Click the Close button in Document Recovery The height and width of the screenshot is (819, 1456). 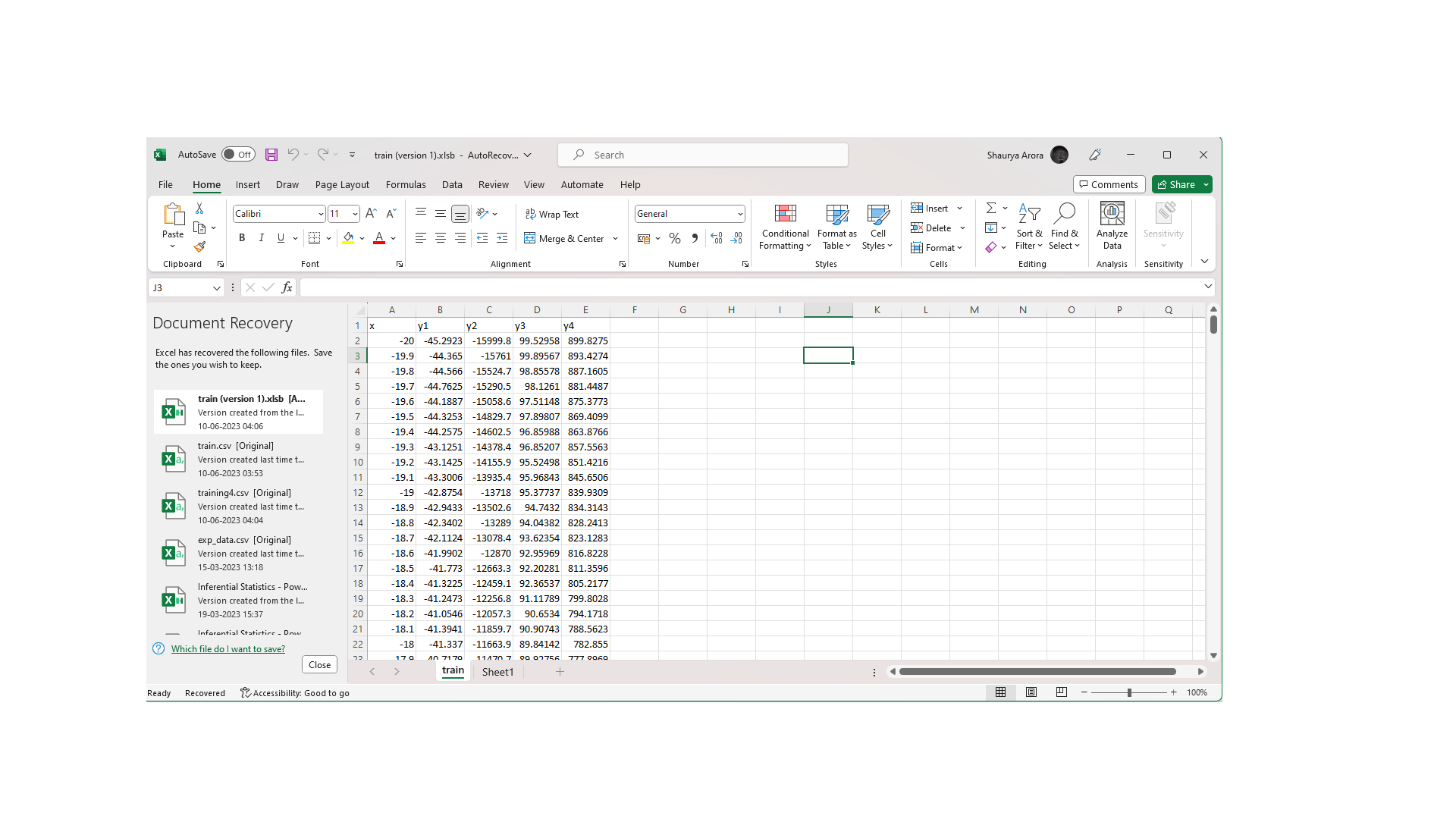point(319,664)
